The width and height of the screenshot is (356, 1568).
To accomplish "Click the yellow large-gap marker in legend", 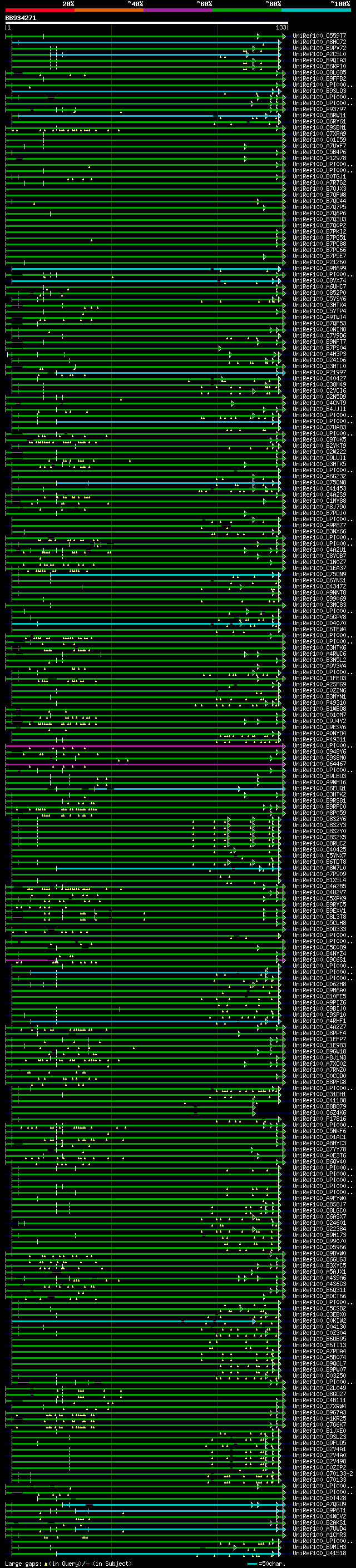I will tap(46, 1563).
